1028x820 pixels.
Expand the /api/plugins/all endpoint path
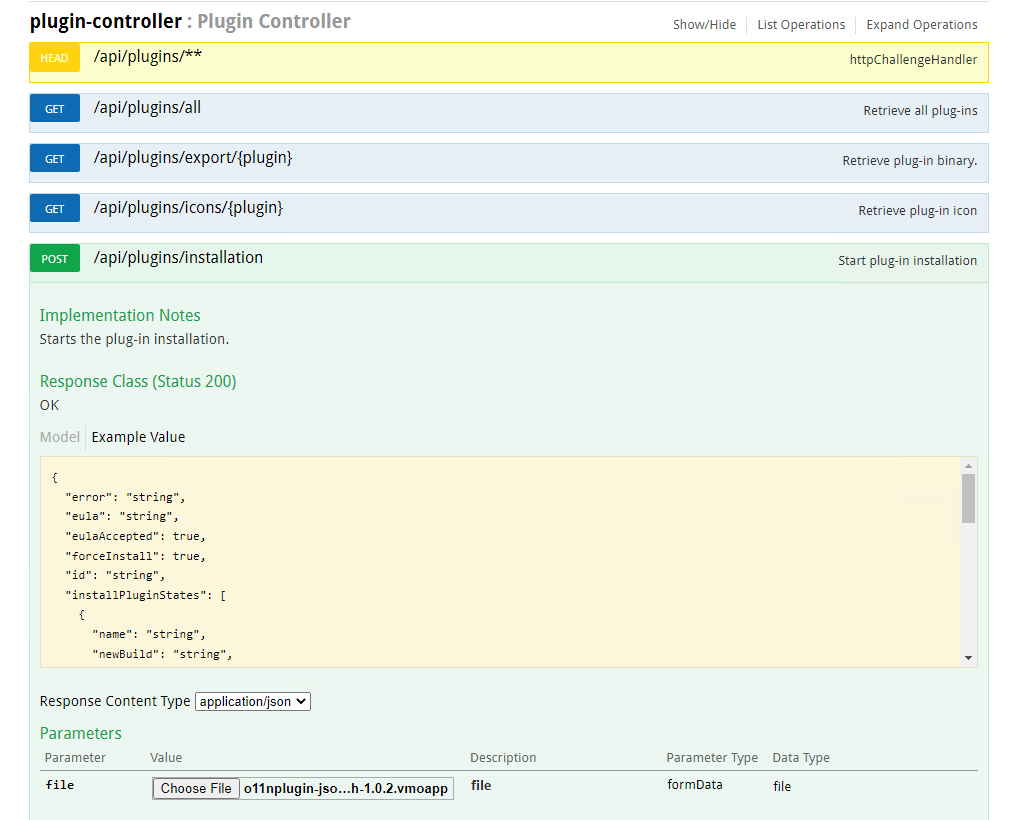147,108
